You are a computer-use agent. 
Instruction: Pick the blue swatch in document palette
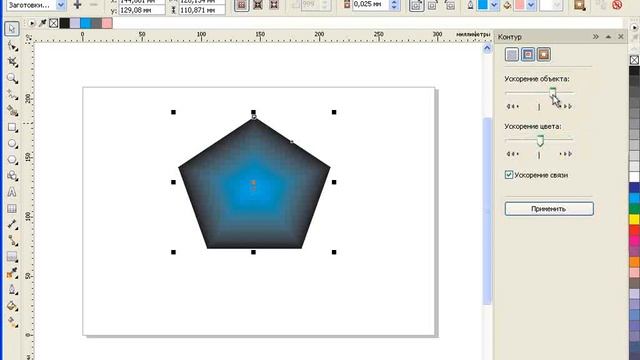(86, 23)
